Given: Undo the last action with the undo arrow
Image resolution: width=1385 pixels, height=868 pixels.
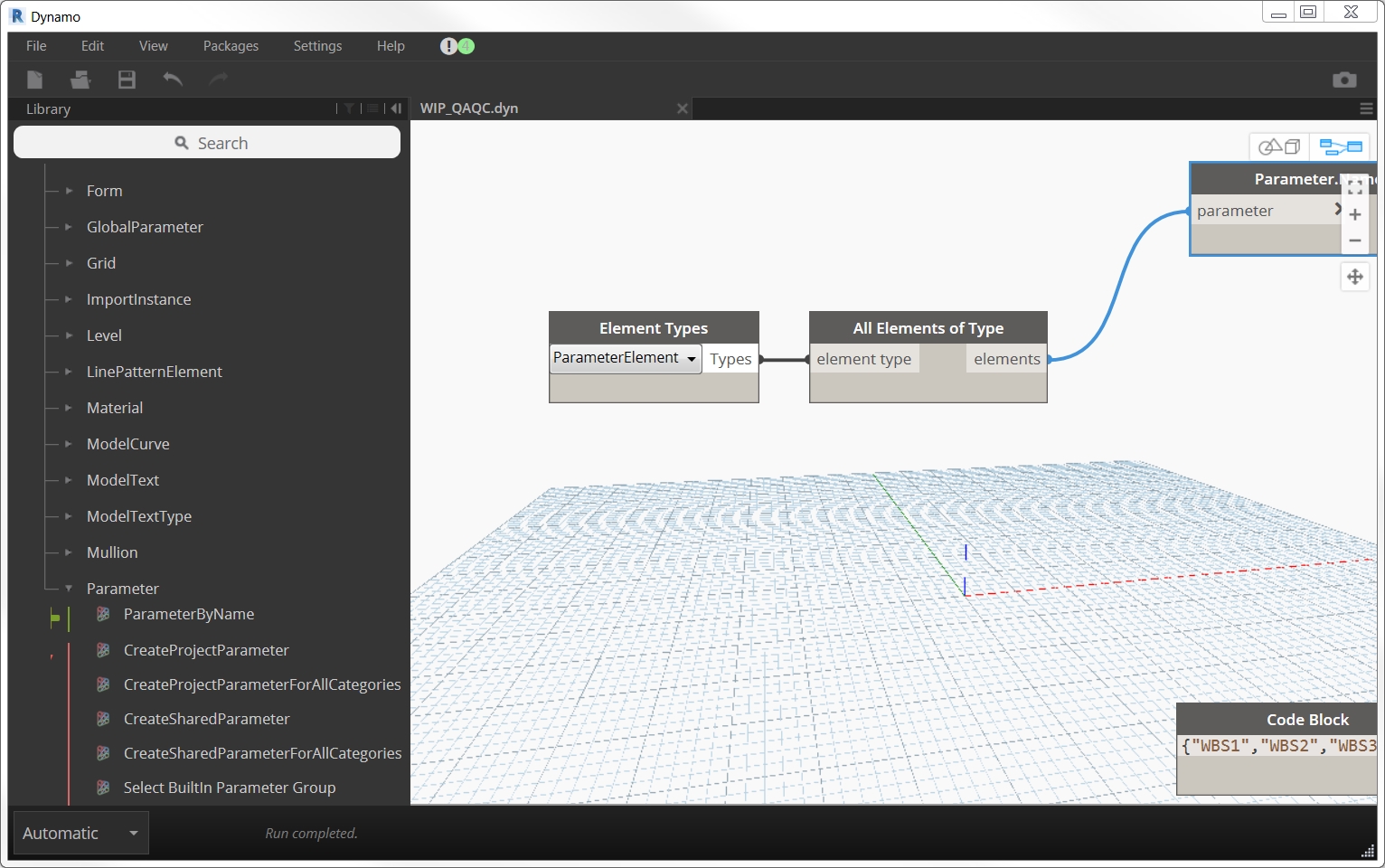Looking at the screenshot, I should point(173,80).
